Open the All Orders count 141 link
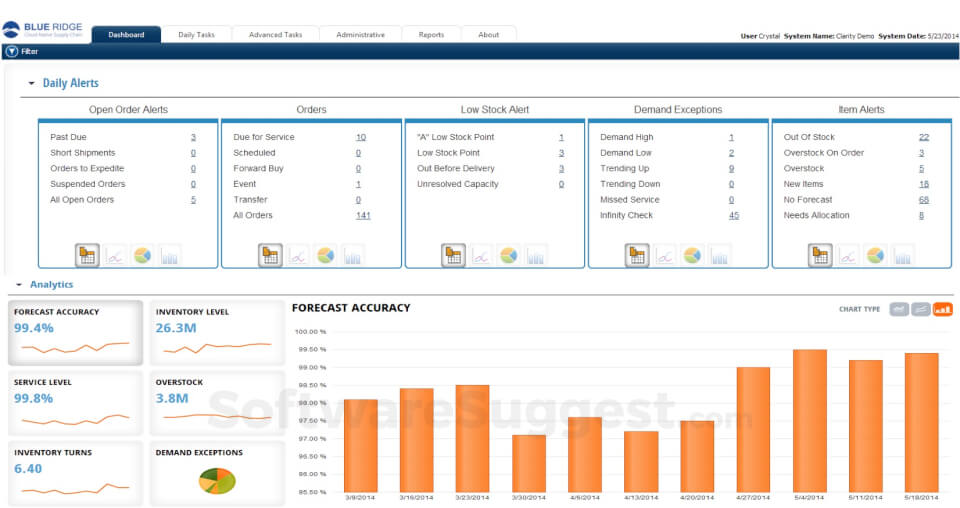Image resolution: width=960 pixels, height=508 pixels. coord(363,215)
